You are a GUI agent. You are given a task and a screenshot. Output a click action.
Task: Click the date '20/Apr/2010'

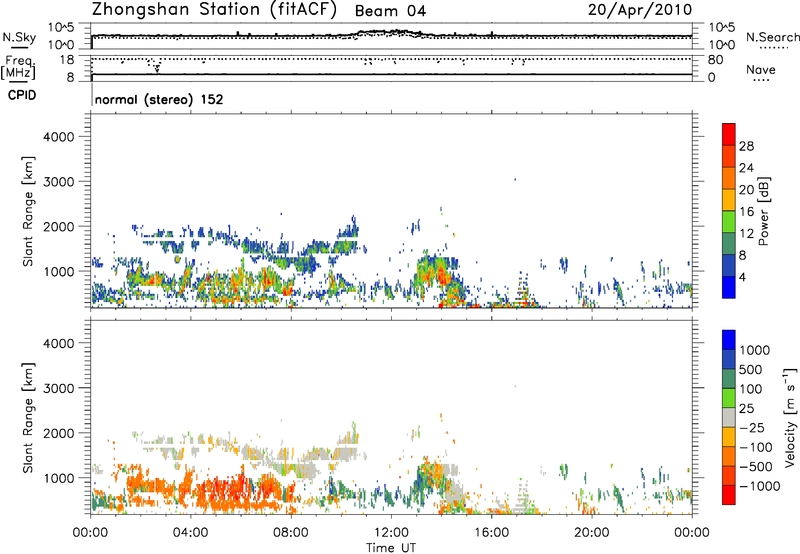[x=640, y=10]
